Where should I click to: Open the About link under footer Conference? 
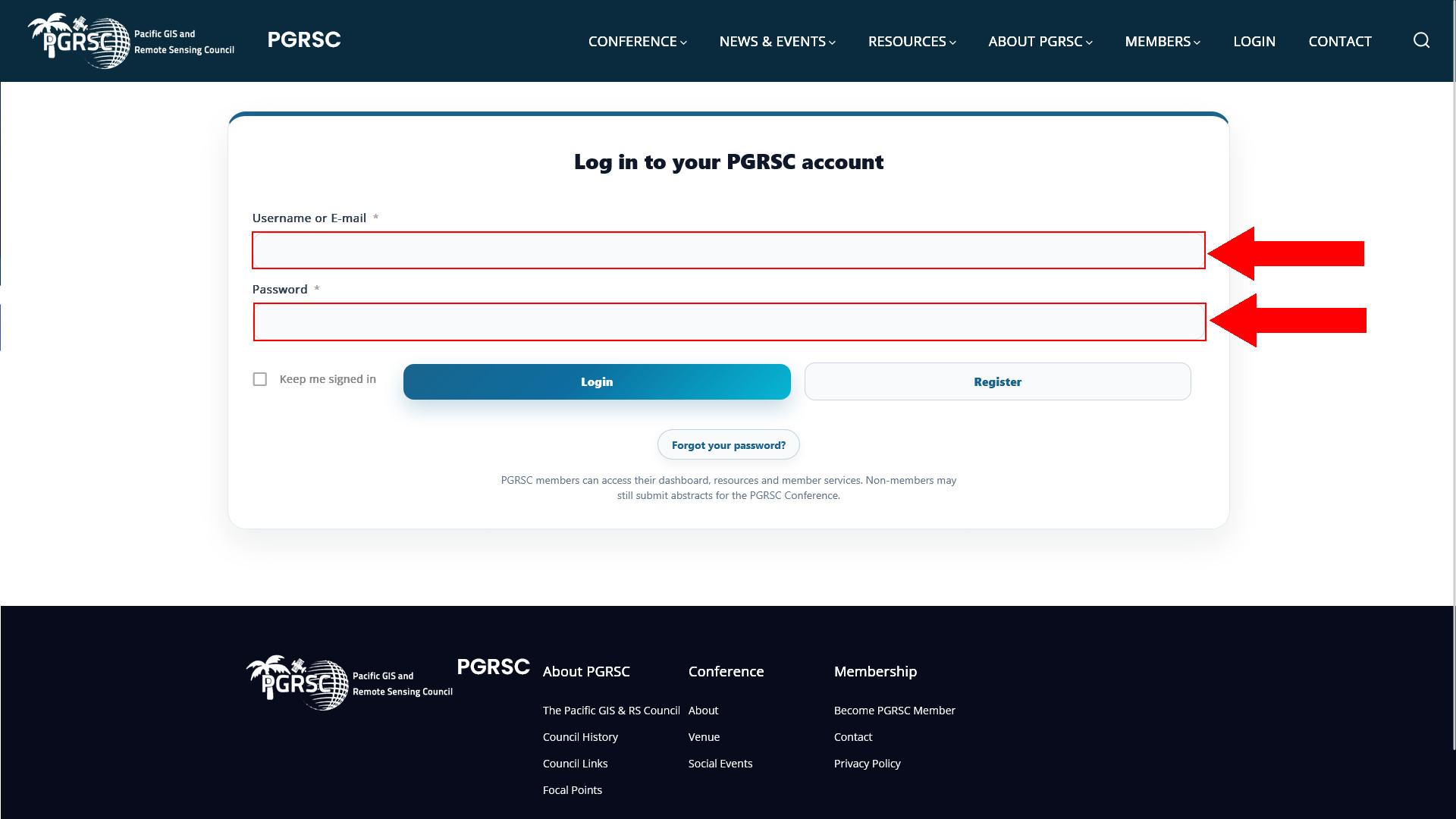click(704, 711)
